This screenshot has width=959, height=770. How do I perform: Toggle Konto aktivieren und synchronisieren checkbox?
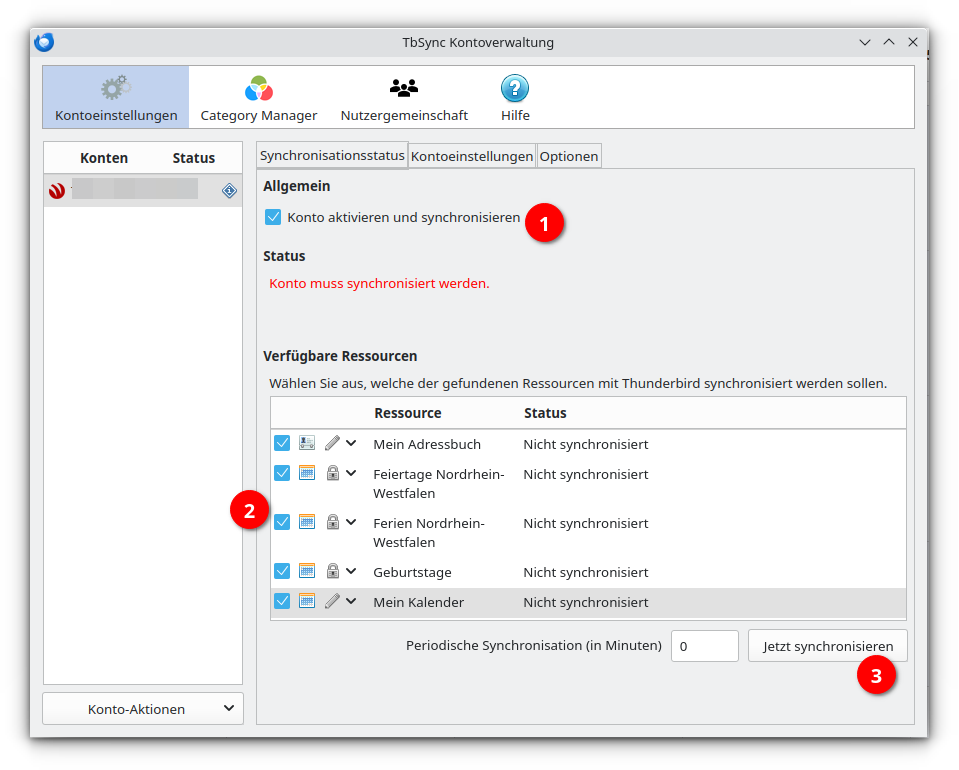pyautogui.click(x=273, y=217)
